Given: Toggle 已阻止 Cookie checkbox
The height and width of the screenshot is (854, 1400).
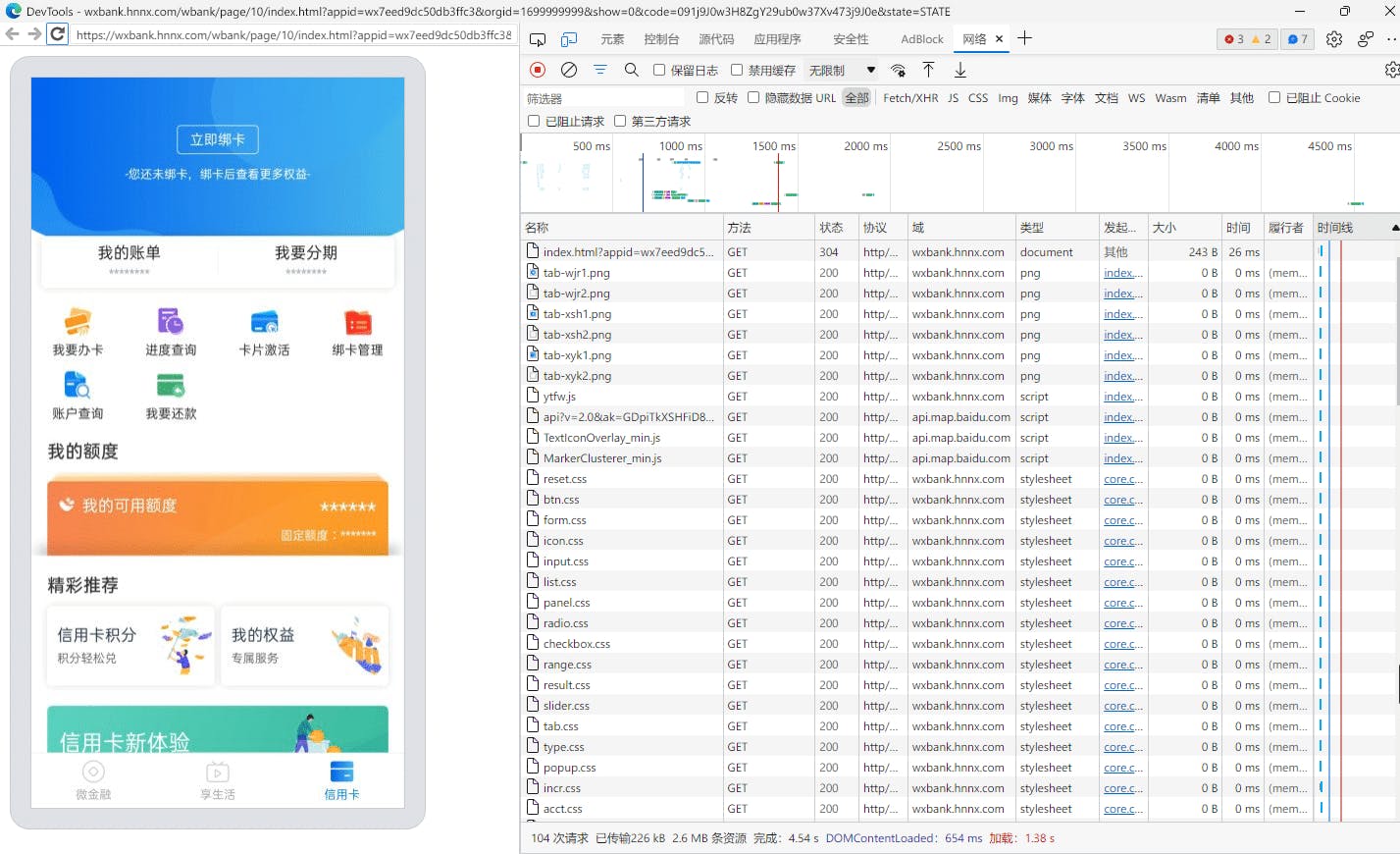Looking at the screenshot, I should click(1274, 97).
